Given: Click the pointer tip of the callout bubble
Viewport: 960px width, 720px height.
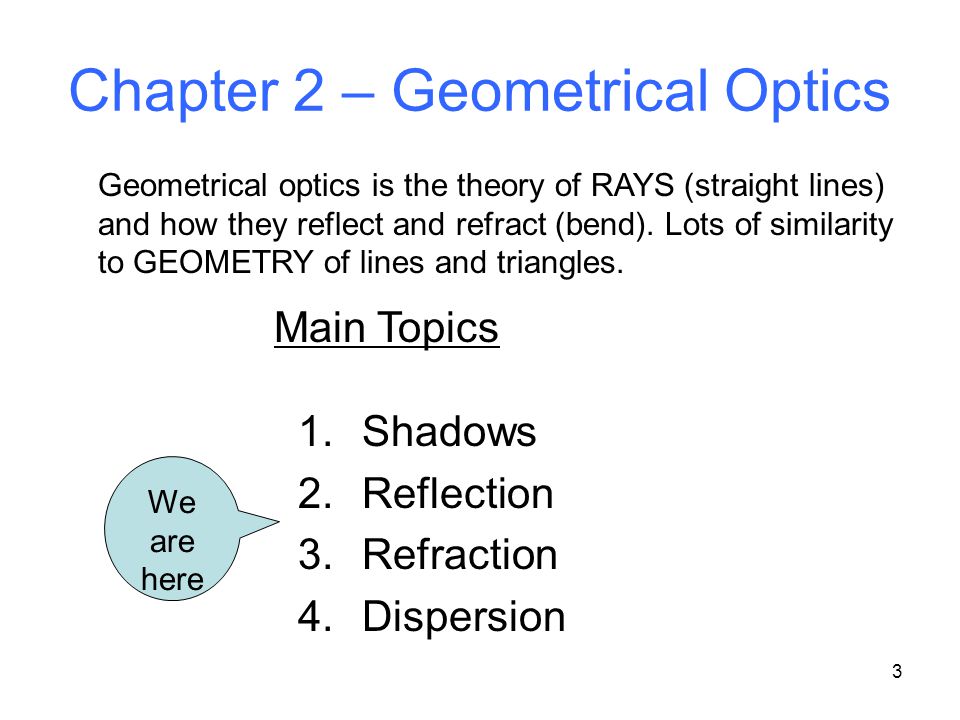Looking at the screenshot, I should pos(276,522).
